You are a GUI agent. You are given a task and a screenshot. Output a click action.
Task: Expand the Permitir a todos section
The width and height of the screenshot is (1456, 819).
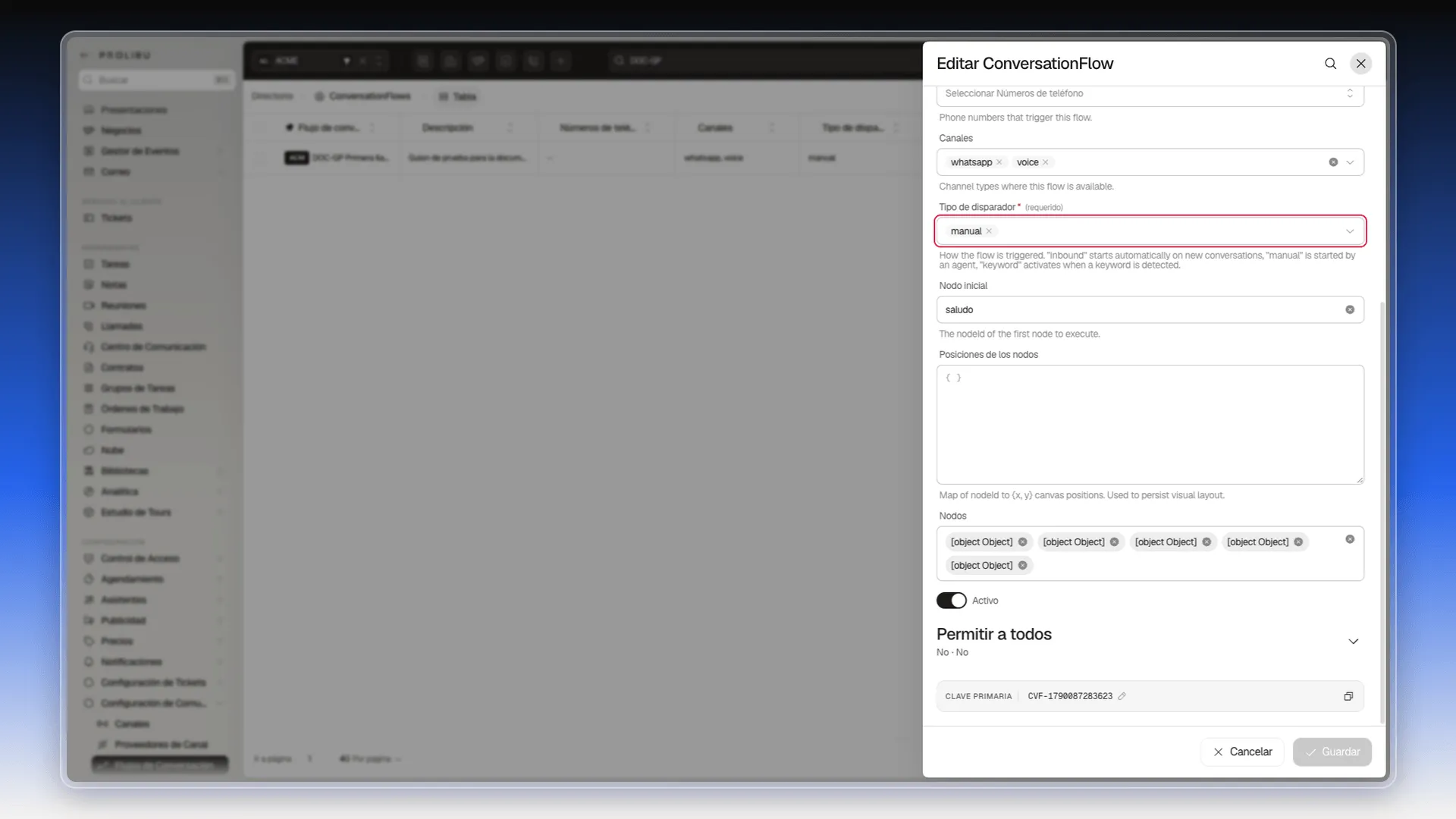(1354, 642)
